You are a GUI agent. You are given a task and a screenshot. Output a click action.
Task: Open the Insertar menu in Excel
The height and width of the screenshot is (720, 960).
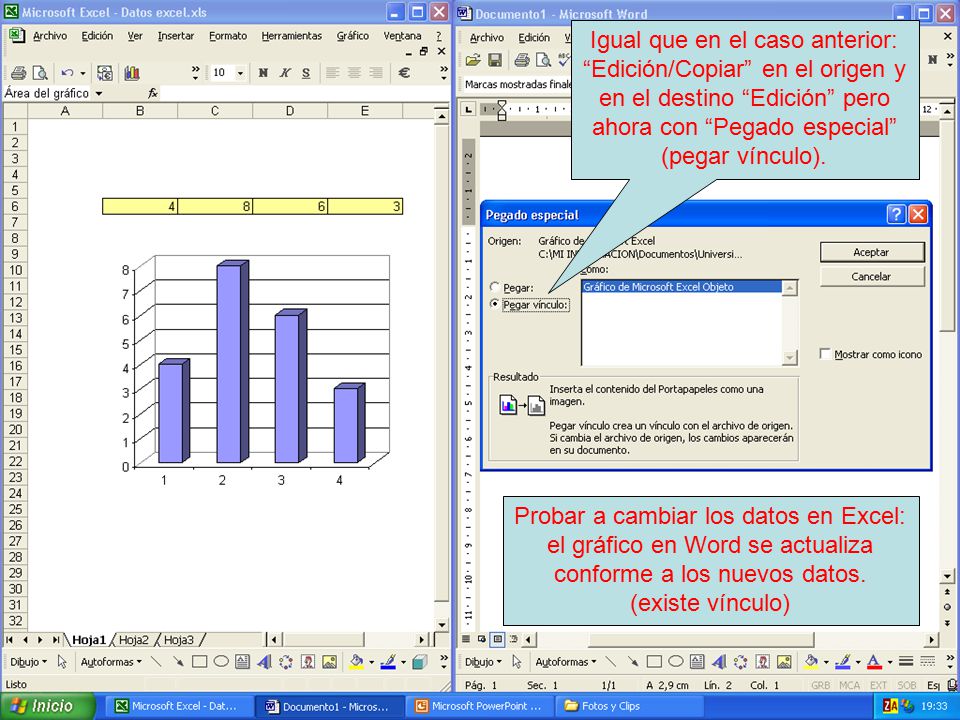(x=176, y=36)
